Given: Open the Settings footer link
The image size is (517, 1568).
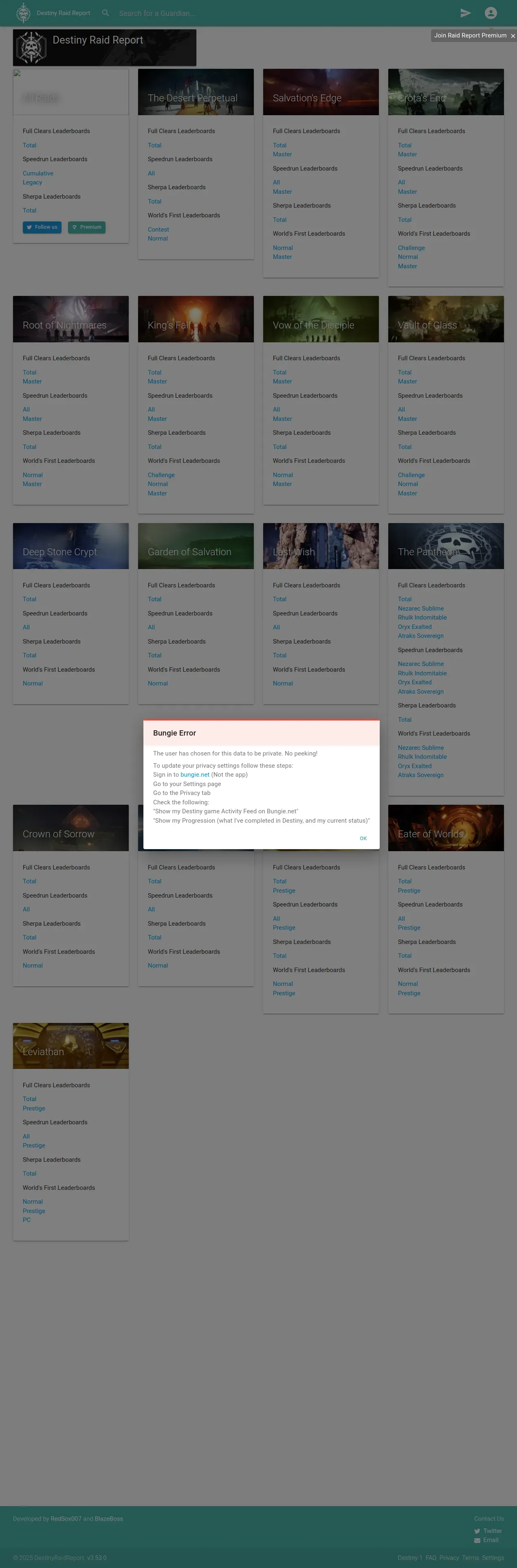Looking at the screenshot, I should [493, 1558].
